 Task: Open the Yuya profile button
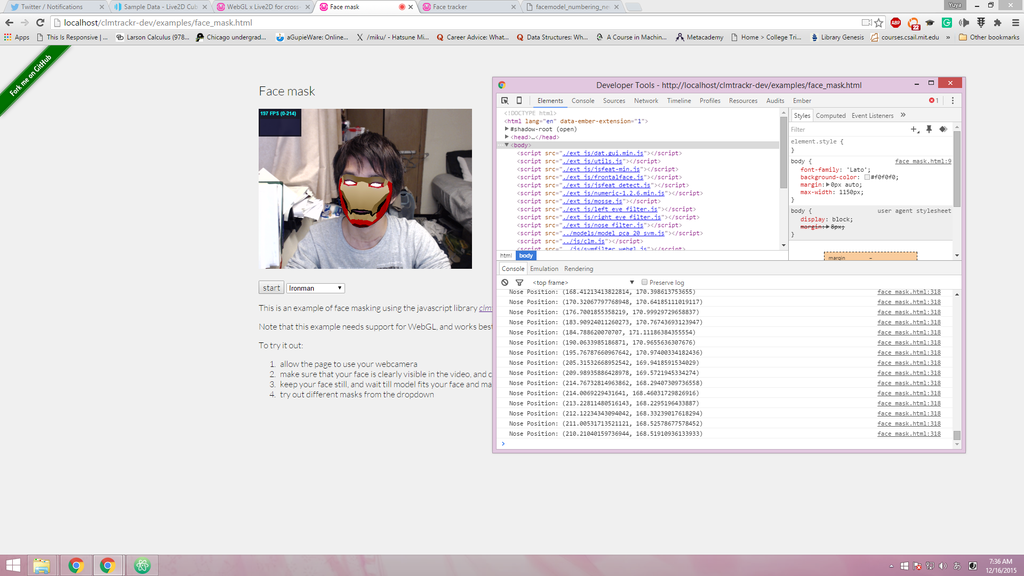[x=955, y=5]
